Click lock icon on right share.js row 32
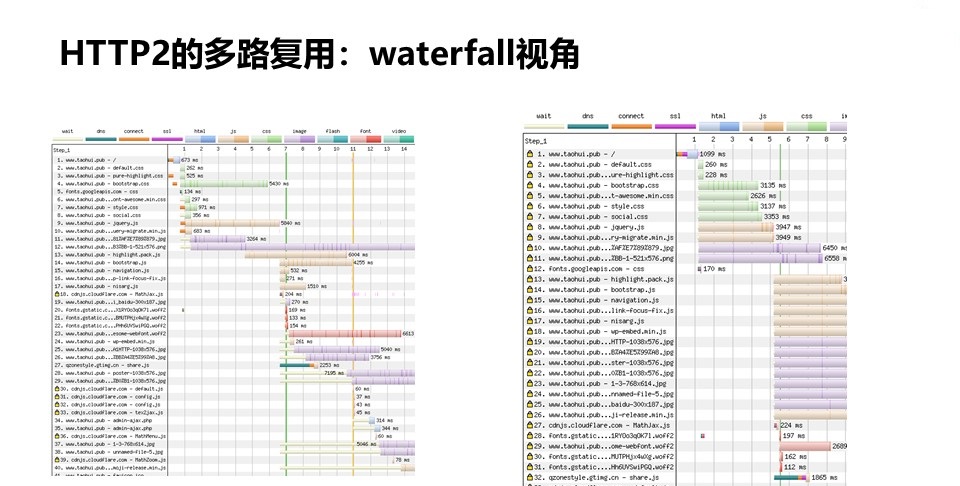Image resolution: width=960 pixels, height=486 pixels. (x=530, y=477)
